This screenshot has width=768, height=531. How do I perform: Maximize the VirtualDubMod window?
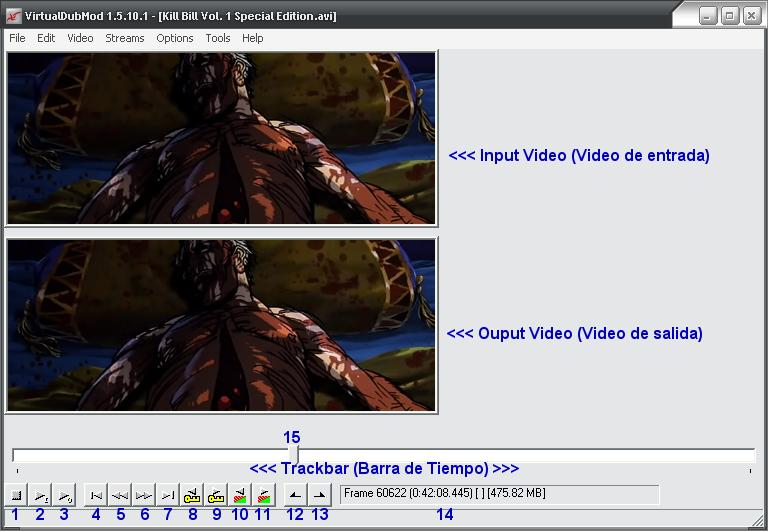click(729, 16)
